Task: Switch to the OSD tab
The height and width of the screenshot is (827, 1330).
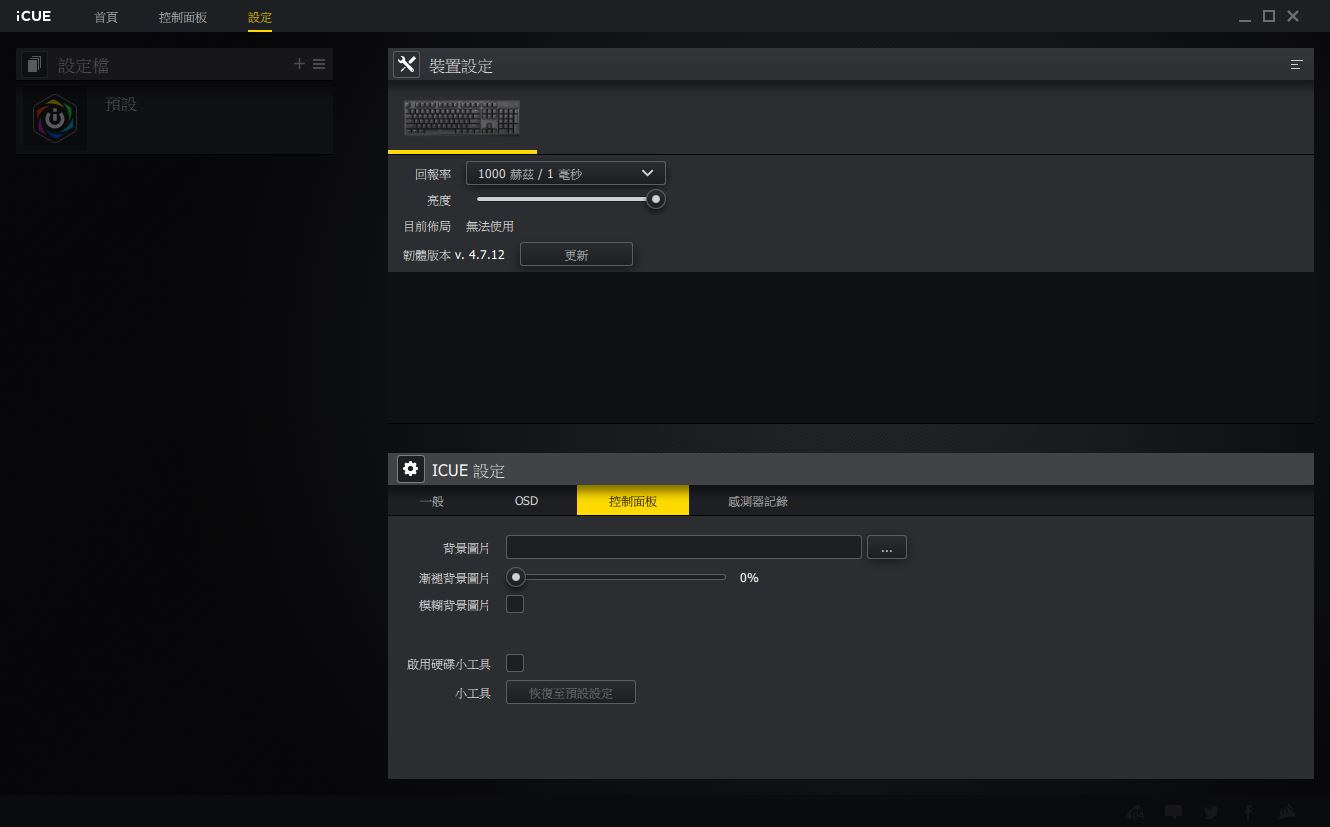Action: click(526, 501)
